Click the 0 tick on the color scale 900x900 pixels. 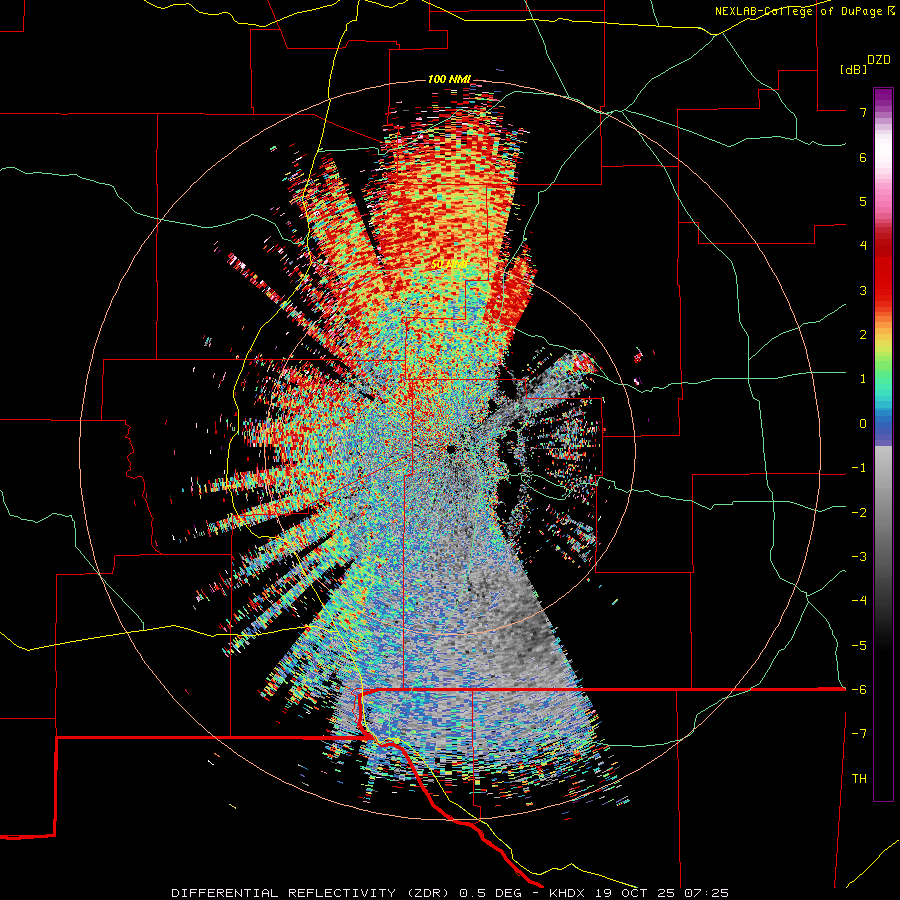click(863, 424)
